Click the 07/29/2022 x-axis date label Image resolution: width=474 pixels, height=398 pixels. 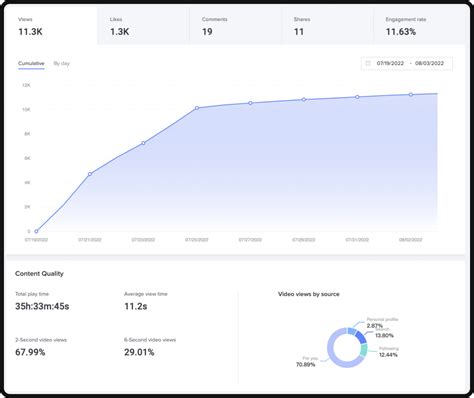tap(304, 240)
